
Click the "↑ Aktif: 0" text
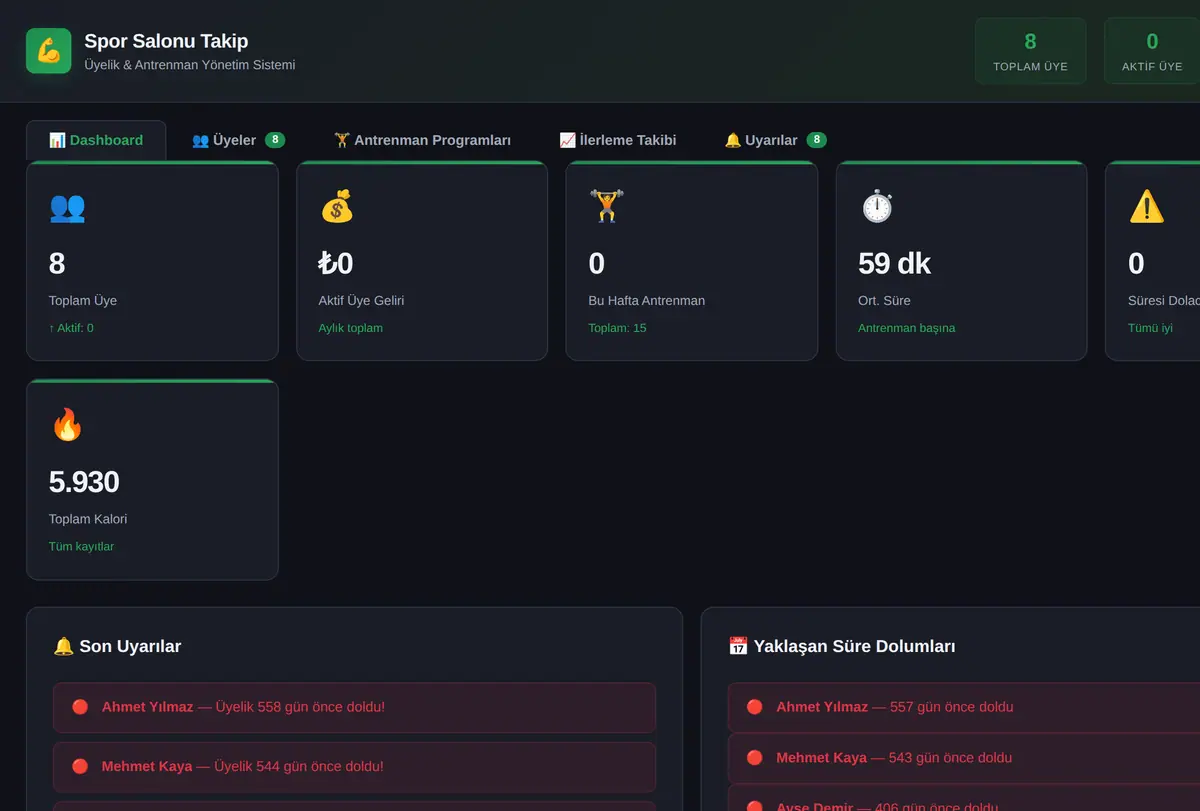pyautogui.click(x=71, y=328)
